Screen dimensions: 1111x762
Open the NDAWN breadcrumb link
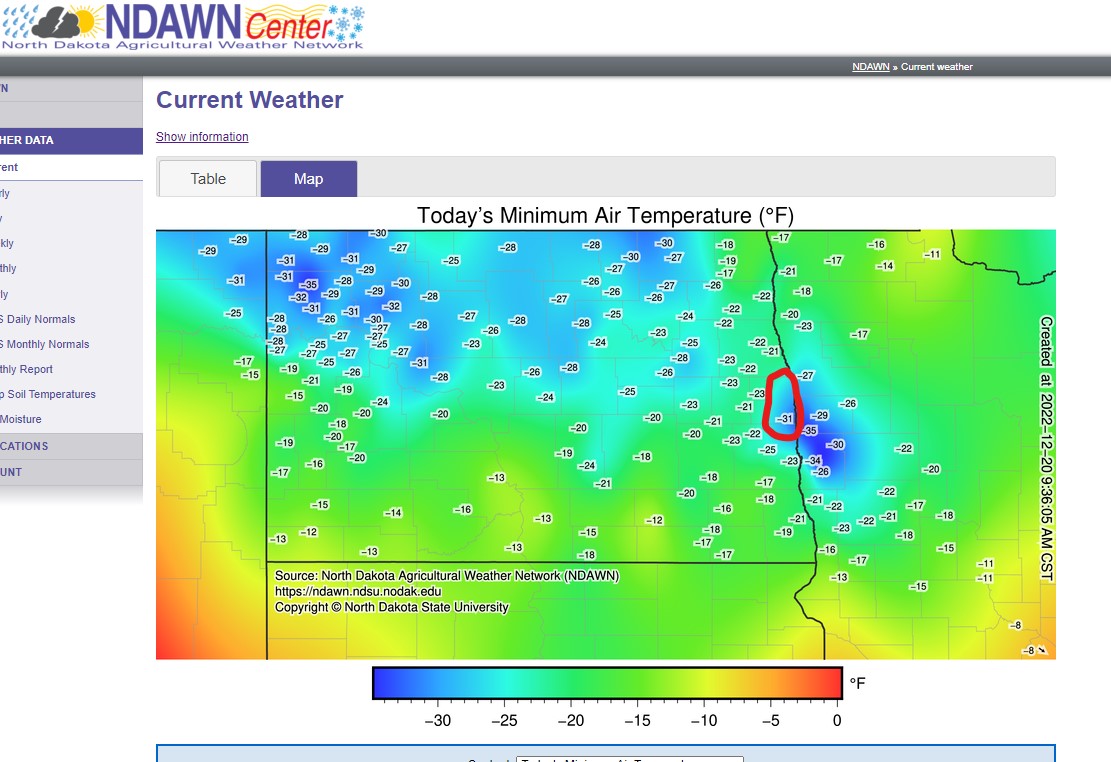(870, 67)
